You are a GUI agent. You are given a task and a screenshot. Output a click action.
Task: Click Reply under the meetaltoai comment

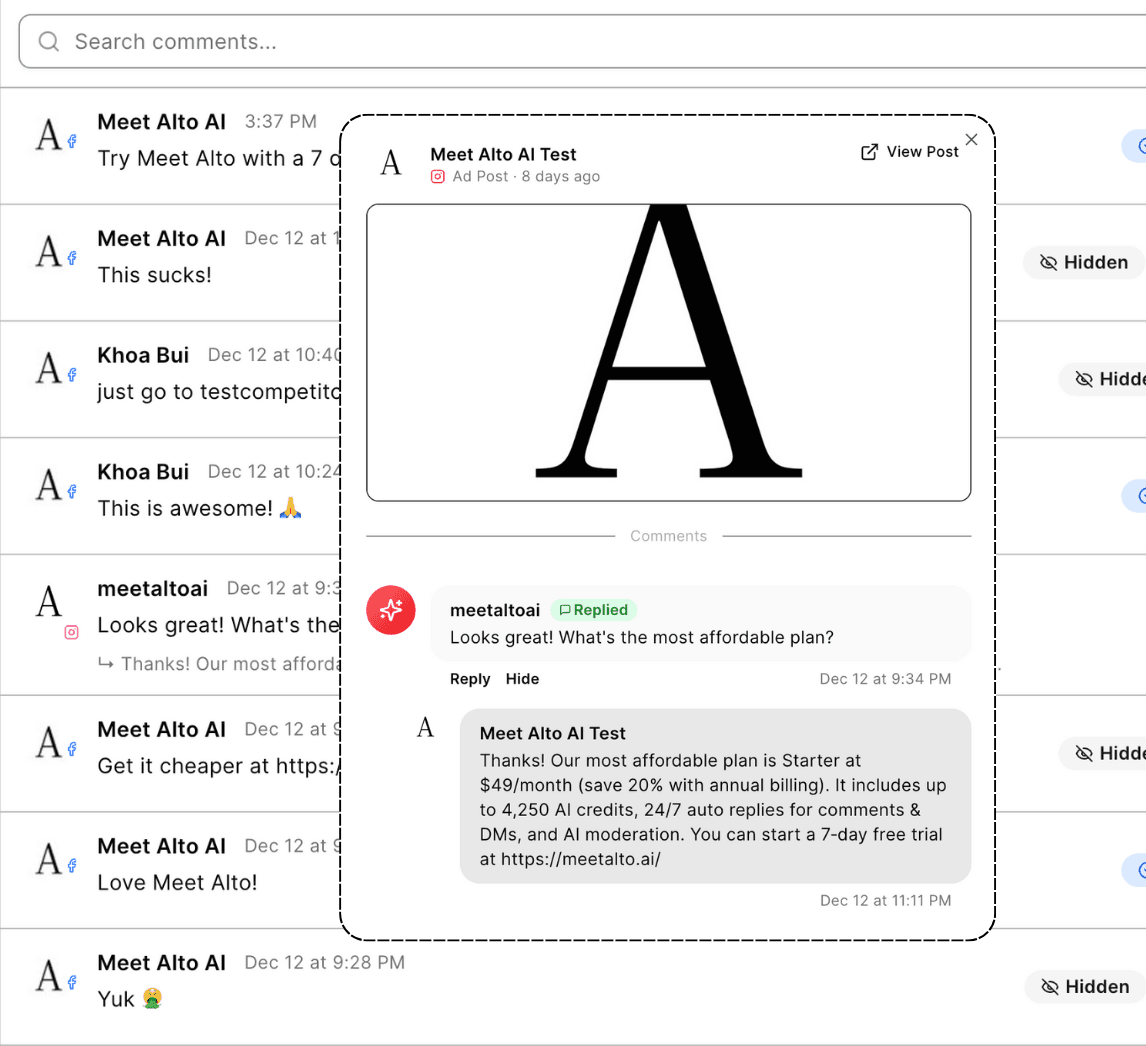(470, 679)
